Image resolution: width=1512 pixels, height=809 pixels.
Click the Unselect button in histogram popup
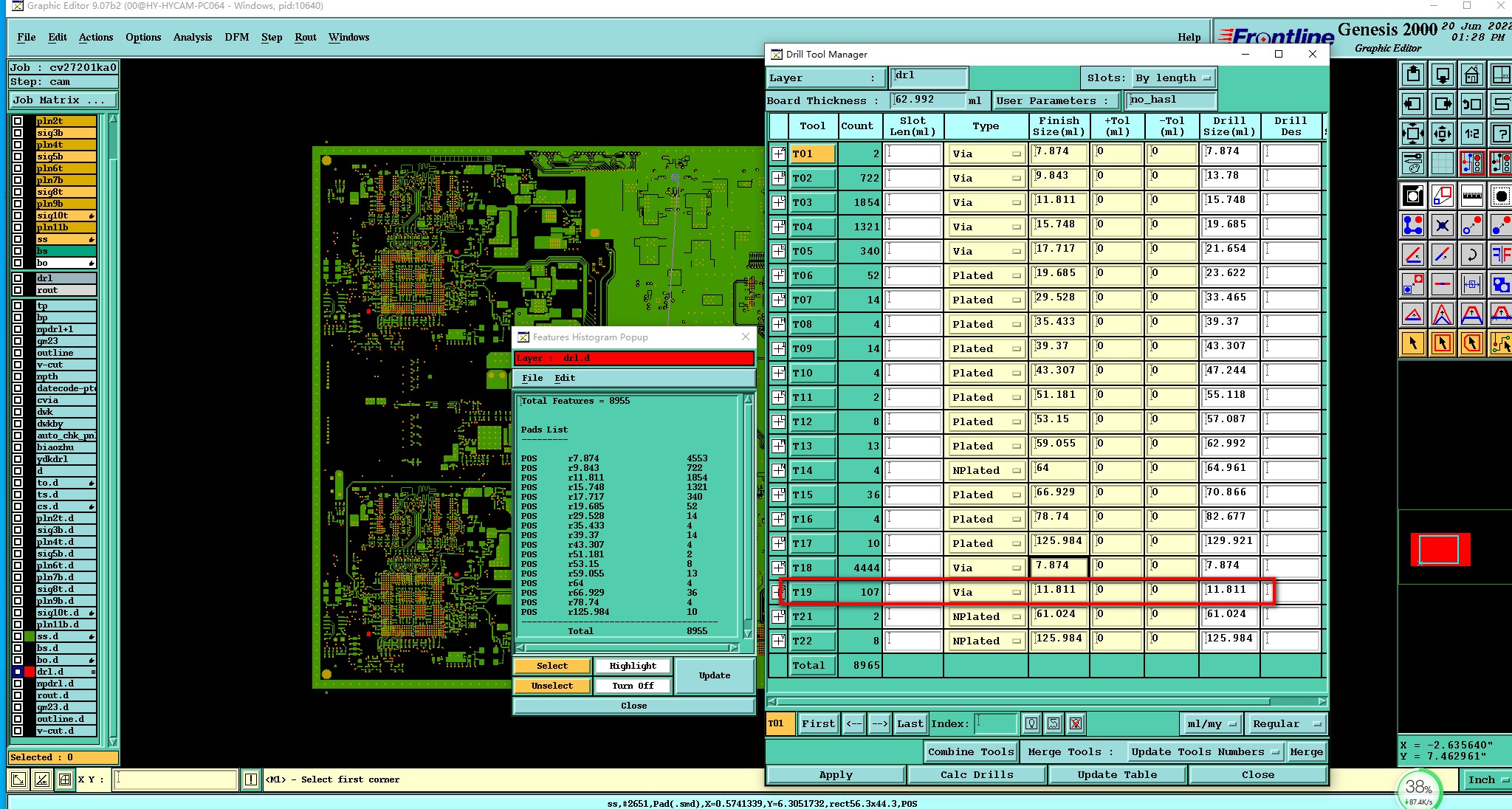point(552,686)
